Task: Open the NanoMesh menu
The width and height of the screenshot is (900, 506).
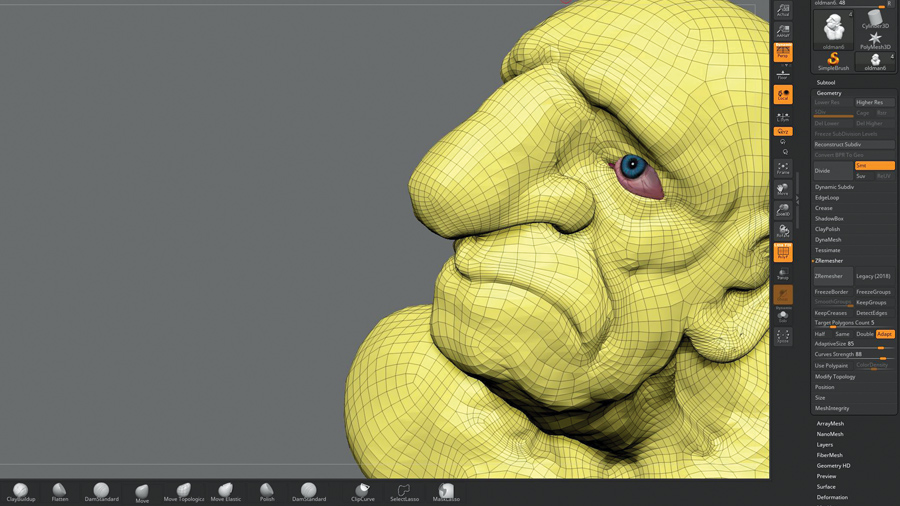Action: (830, 434)
